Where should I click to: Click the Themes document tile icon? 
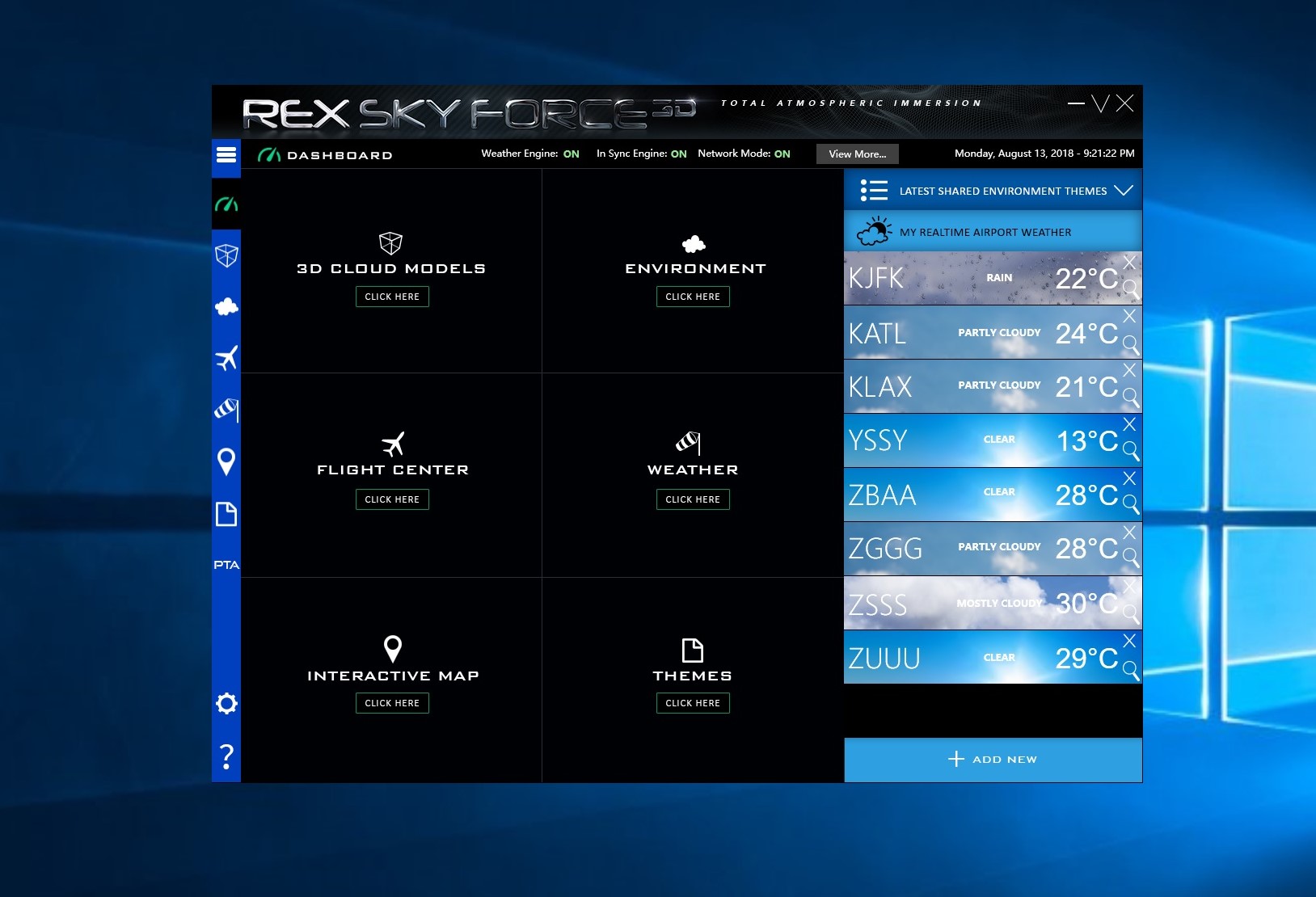click(693, 651)
